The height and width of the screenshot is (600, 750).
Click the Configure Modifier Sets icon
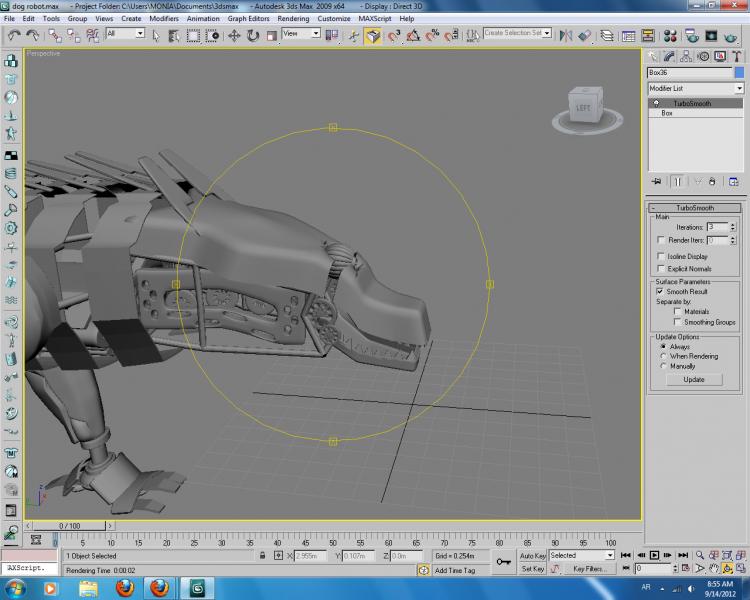pos(733,182)
